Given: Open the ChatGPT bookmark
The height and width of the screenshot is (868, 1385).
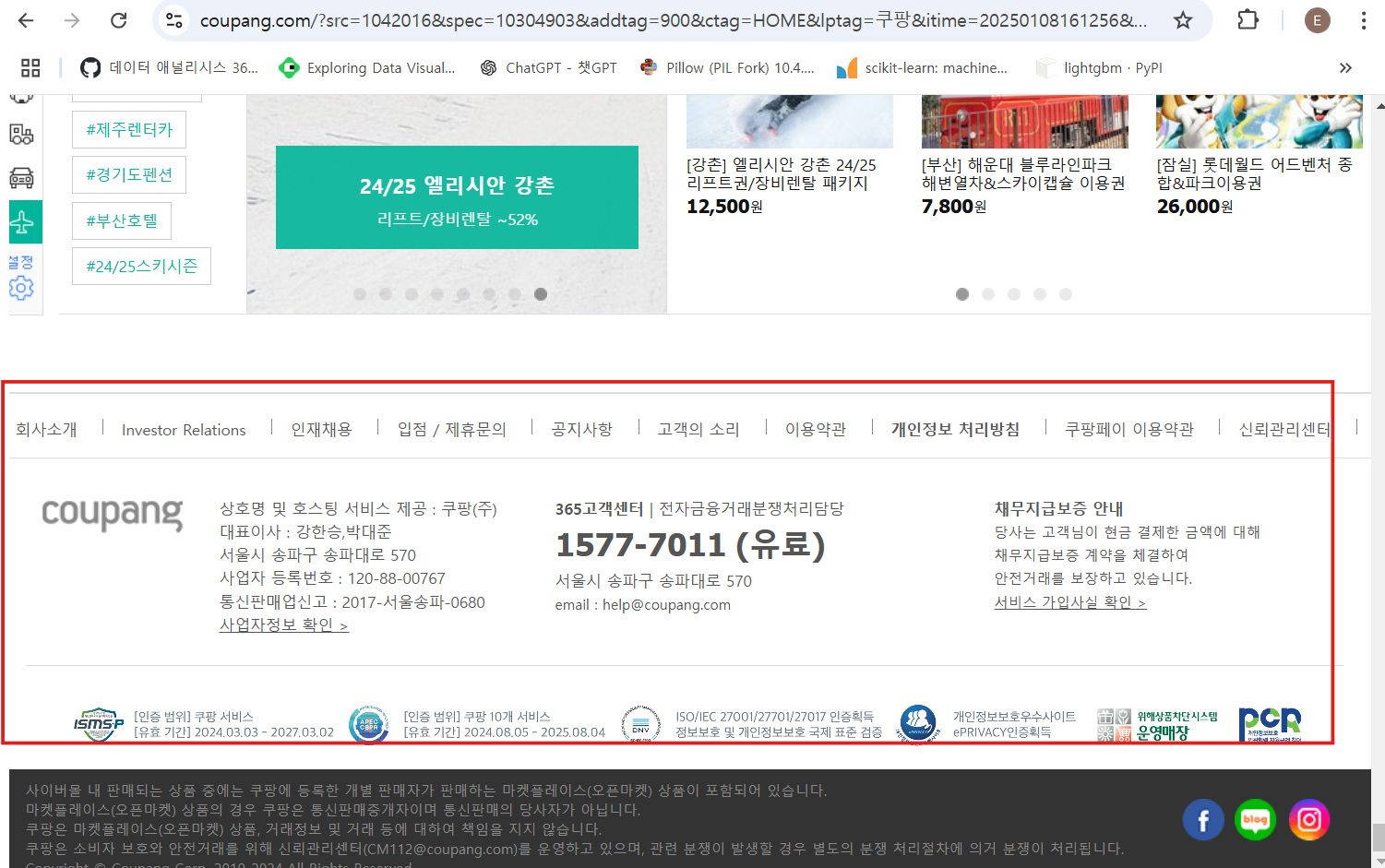Looking at the screenshot, I should point(548,67).
